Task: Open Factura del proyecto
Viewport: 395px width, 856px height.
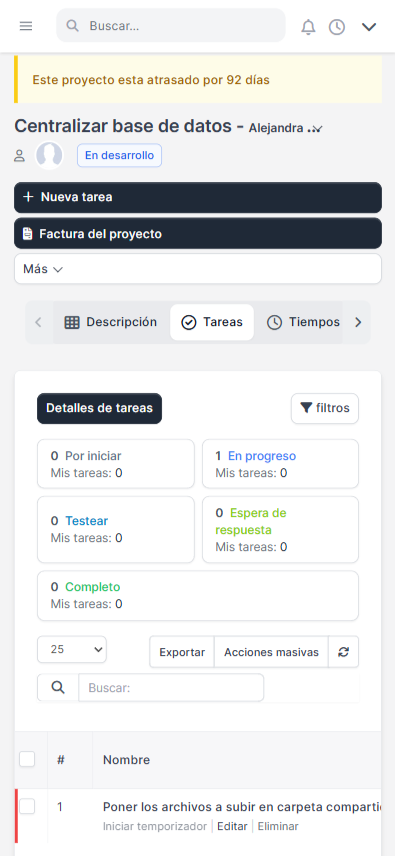Action: [198, 234]
